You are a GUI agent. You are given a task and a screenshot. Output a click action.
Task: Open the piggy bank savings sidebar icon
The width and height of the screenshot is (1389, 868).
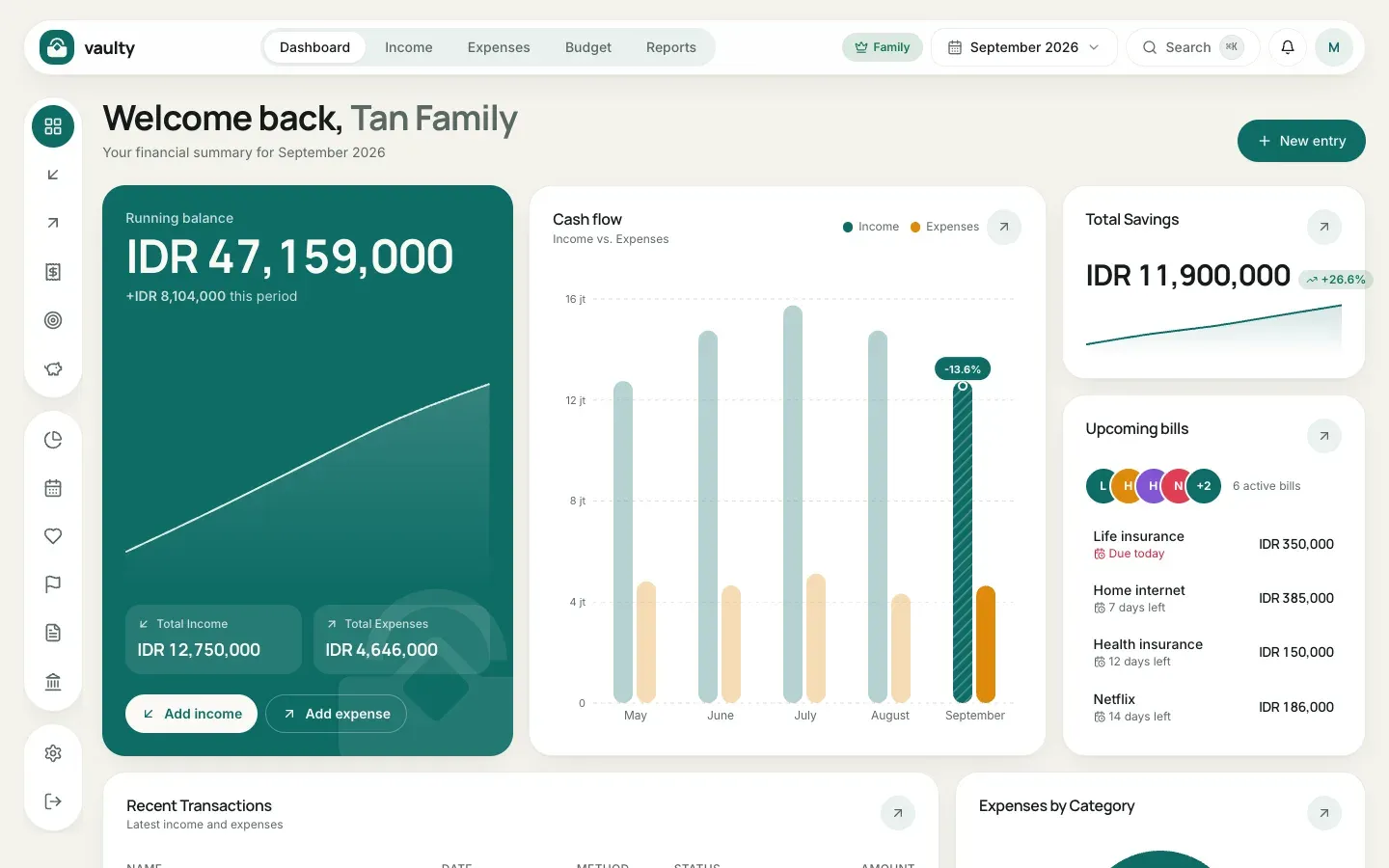pos(53,368)
